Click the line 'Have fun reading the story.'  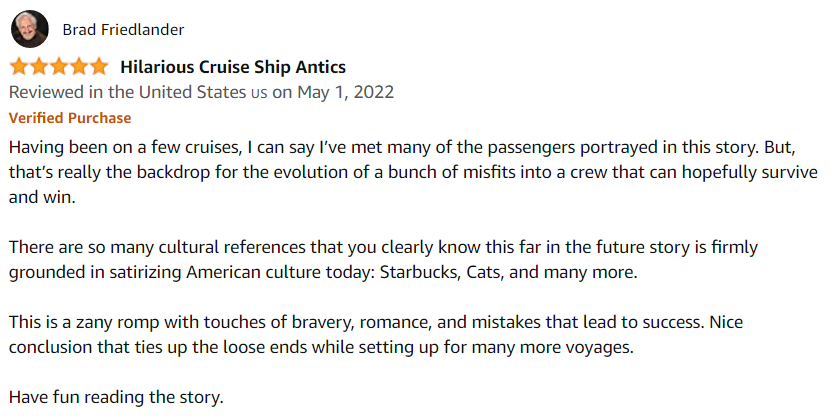click(115, 398)
